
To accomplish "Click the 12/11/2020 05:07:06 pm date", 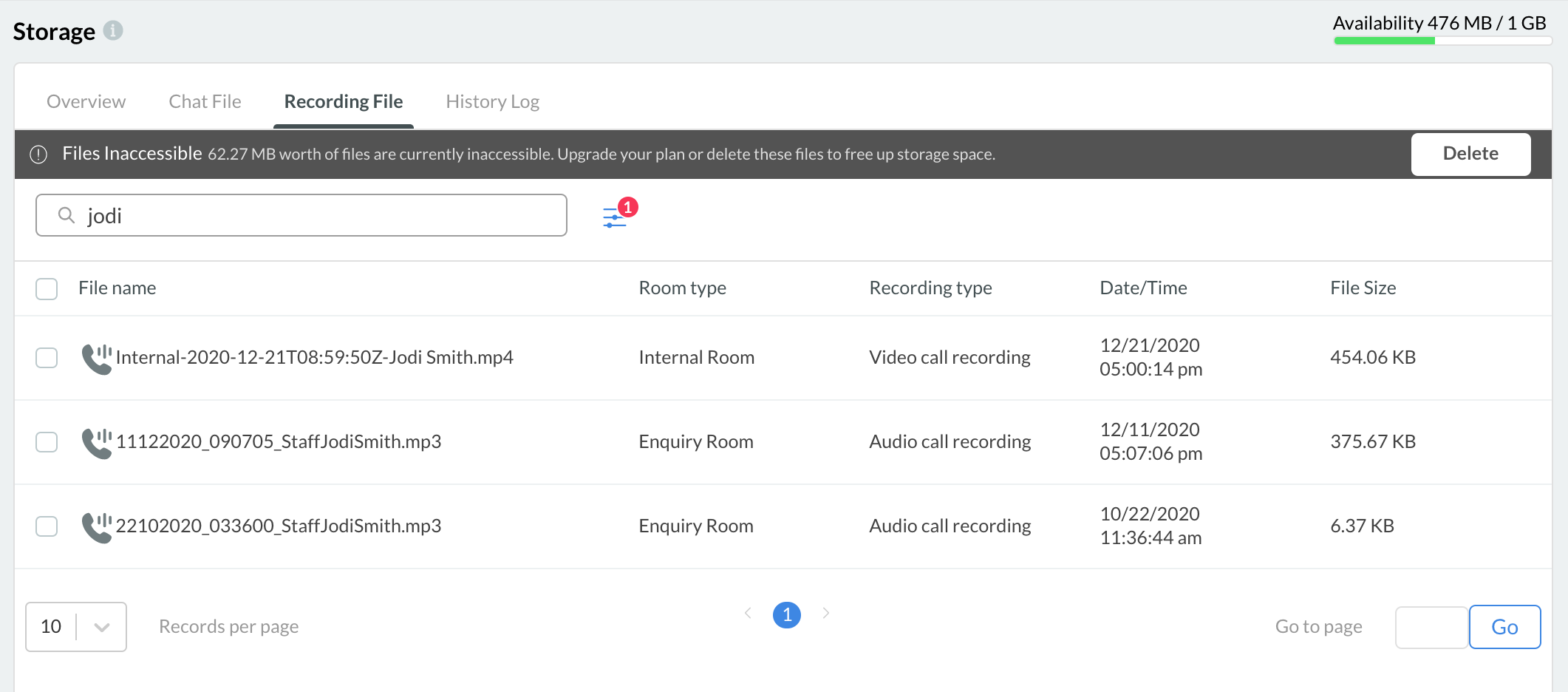I will tap(1151, 441).
